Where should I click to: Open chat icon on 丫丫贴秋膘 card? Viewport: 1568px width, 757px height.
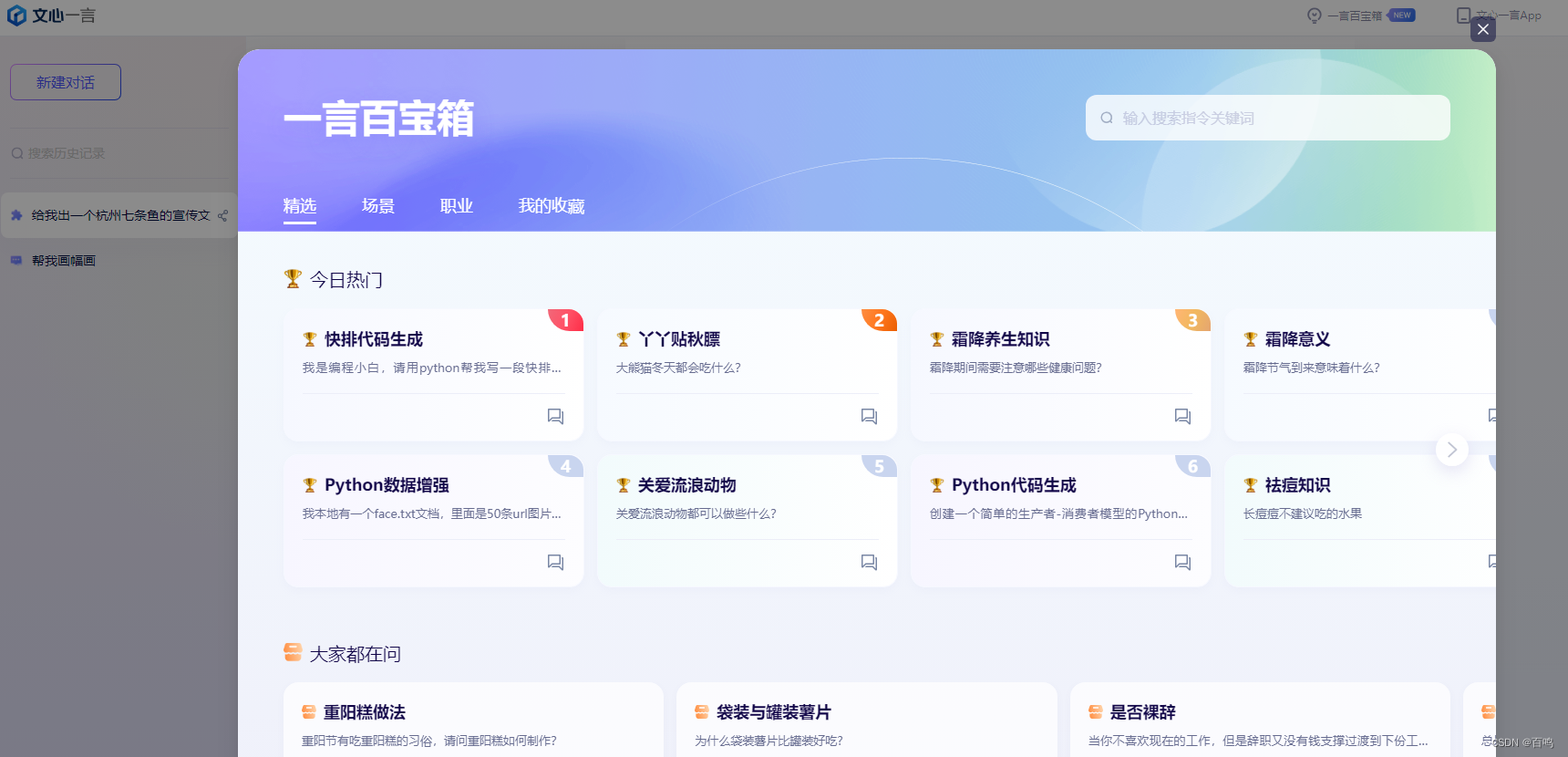869,417
